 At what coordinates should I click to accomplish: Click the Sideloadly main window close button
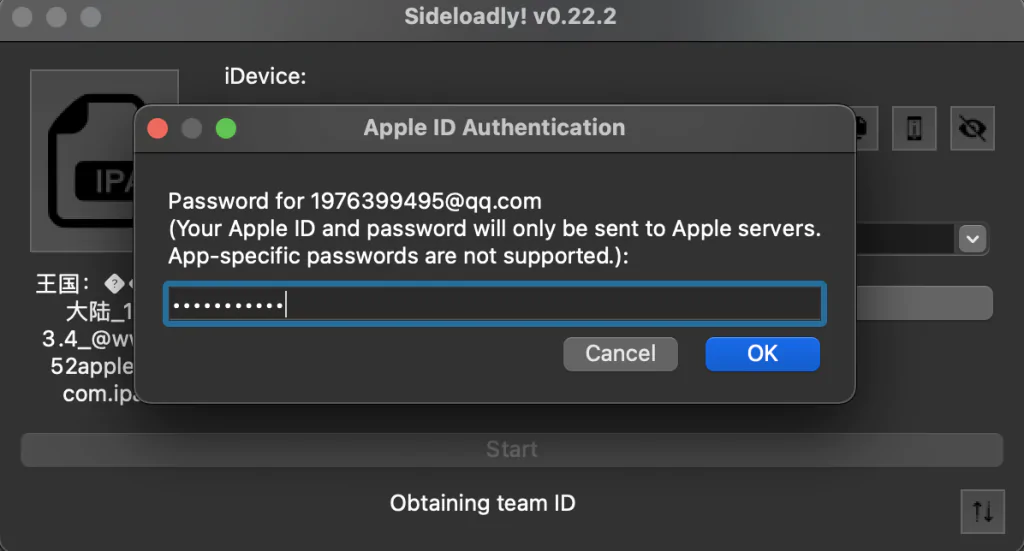22,16
